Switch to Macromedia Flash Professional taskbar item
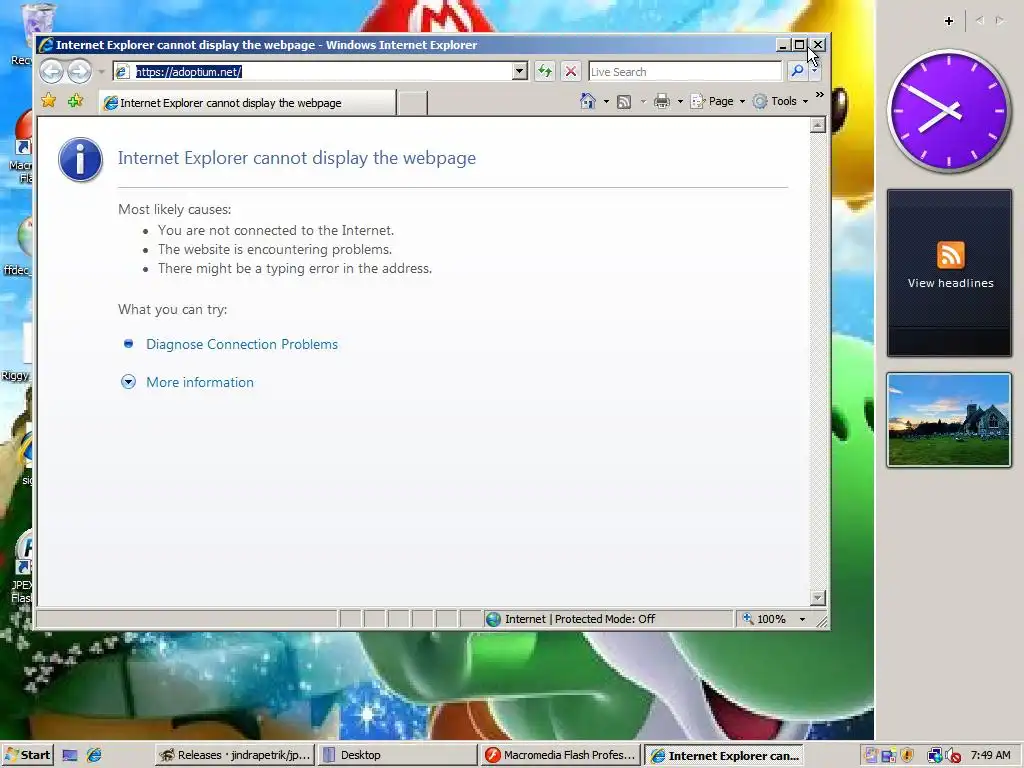Viewport: 1024px width, 768px height. (560, 755)
